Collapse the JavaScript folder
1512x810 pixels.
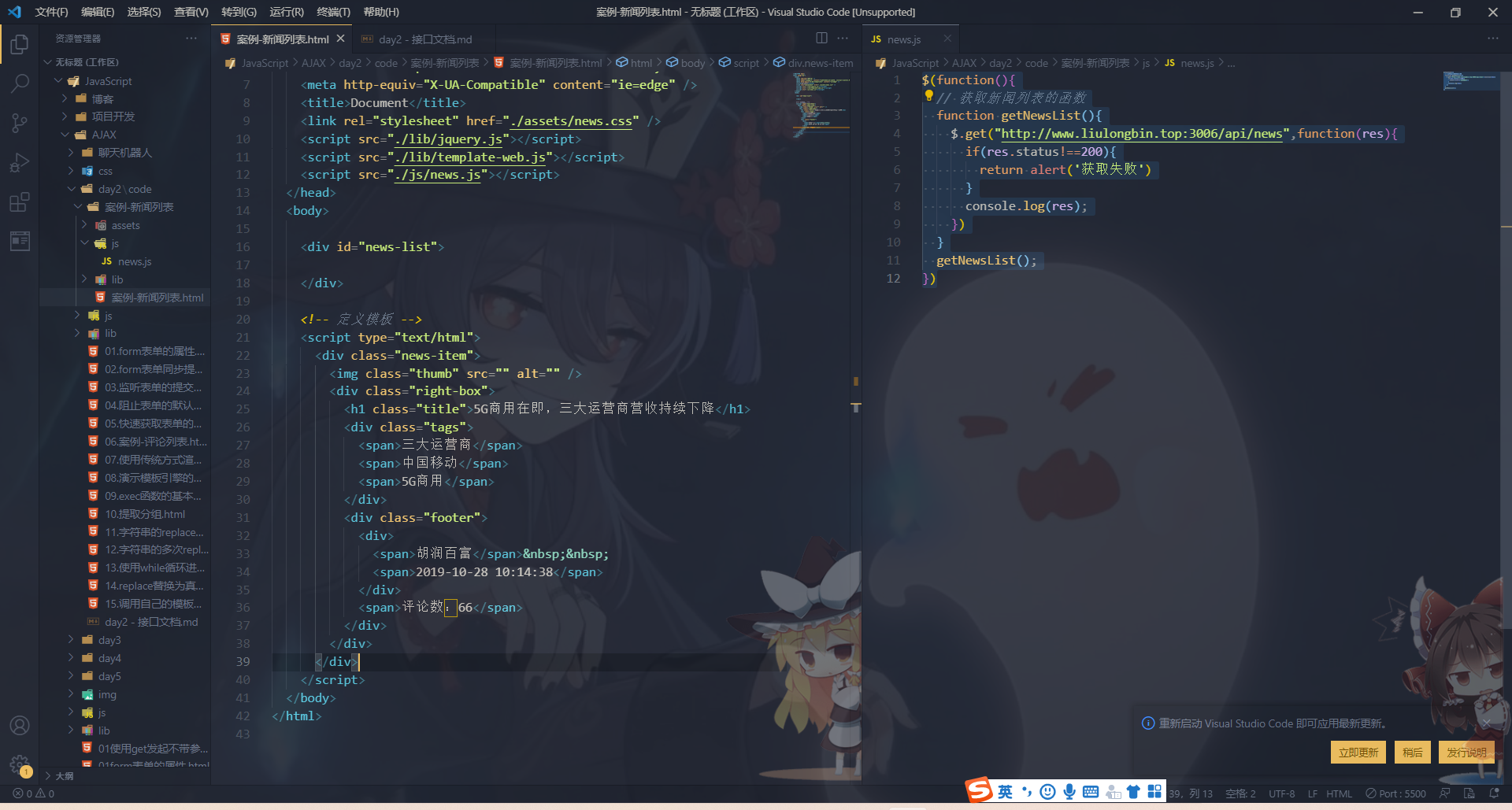(x=125, y=81)
